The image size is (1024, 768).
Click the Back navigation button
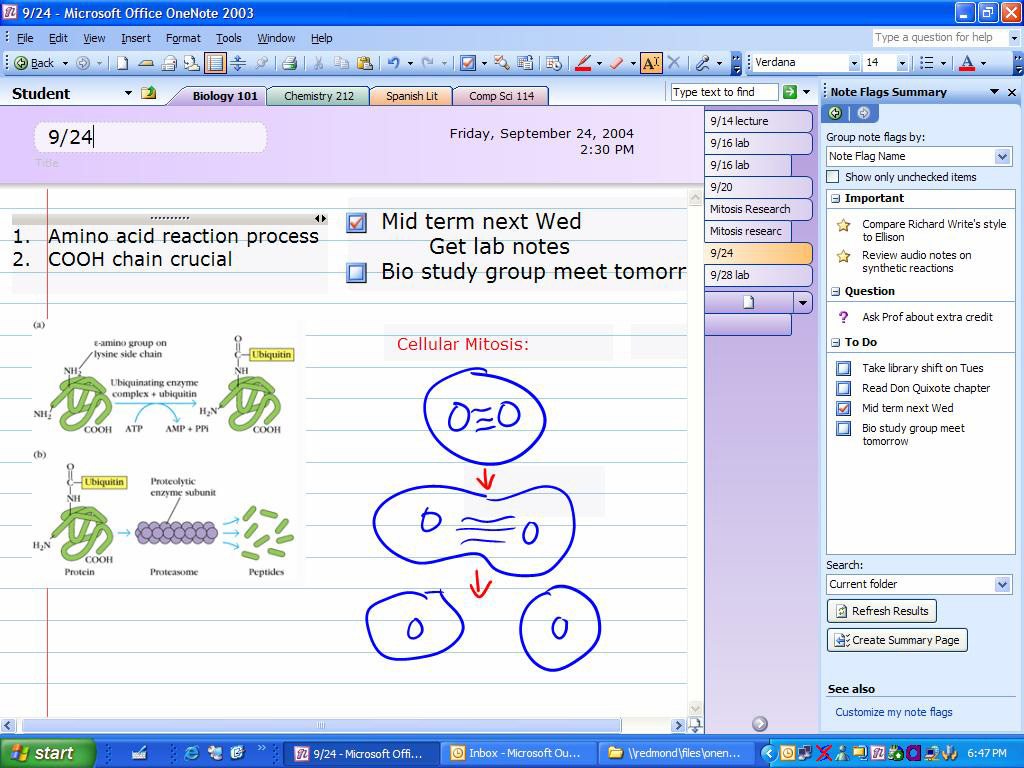[x=34, y=63]
